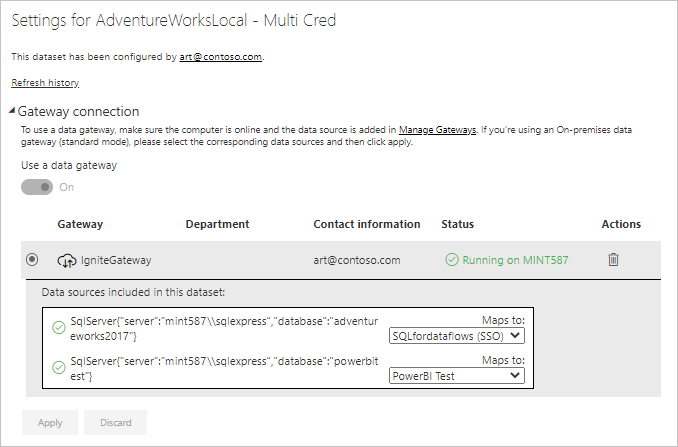Screen dimensions: 678x447
Task: Open the Refresh history link
Action: [x=45, y=83]
